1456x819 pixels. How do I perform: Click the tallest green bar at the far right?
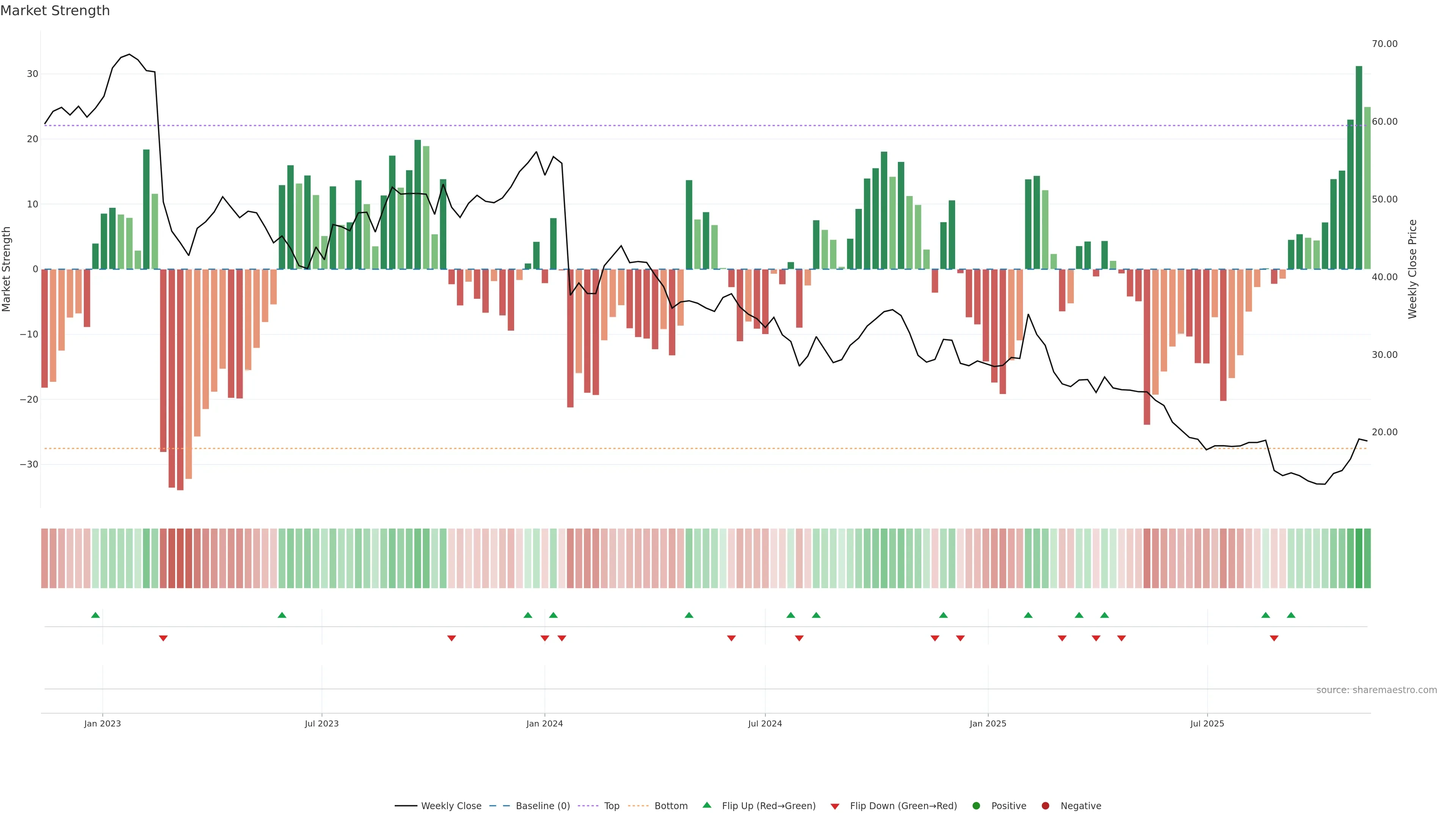point(1359,168)
